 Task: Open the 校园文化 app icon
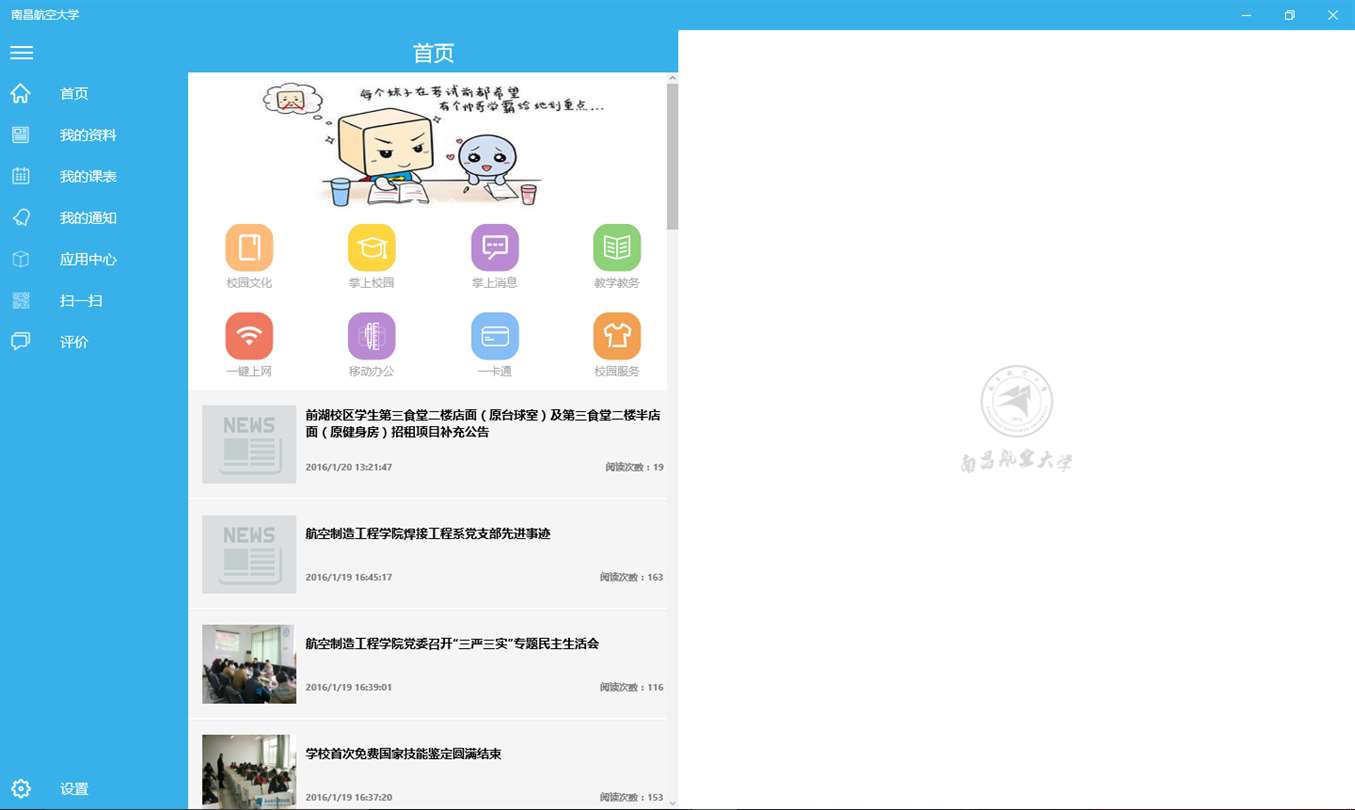coord(249,248)
